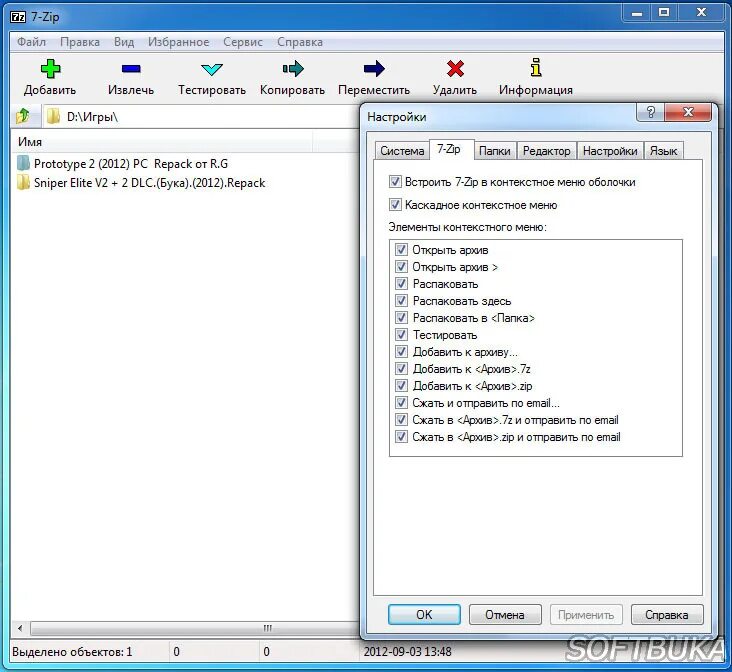Click the horizontal scrollbar left arrow
The image size is (732, 672).
[20, 628]
